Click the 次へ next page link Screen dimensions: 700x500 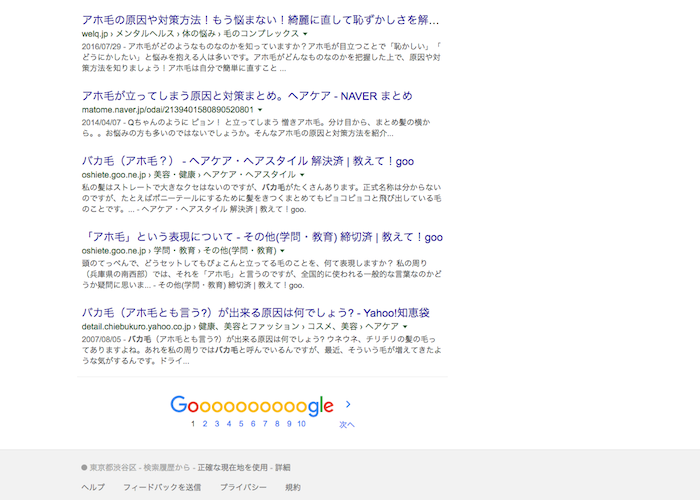347,425
